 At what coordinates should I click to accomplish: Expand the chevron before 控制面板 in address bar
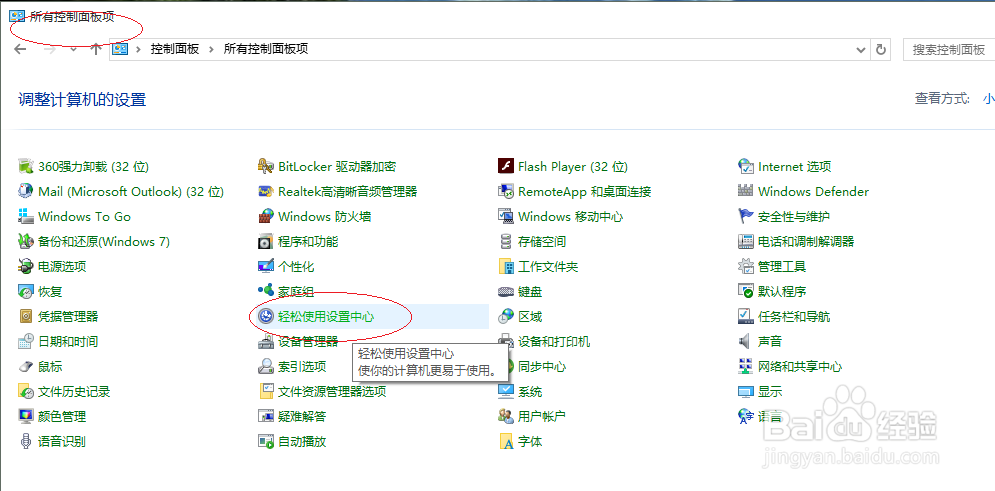(138, 49)
